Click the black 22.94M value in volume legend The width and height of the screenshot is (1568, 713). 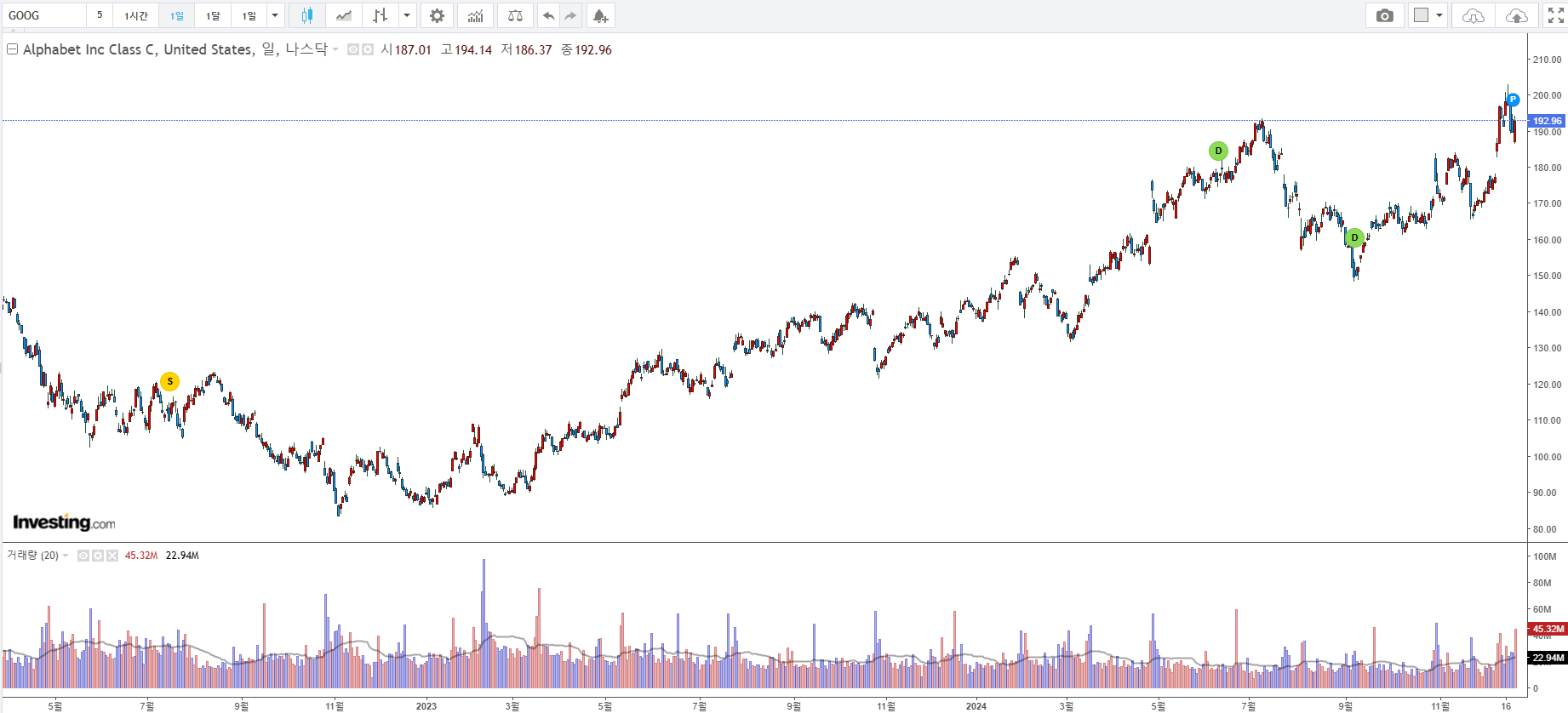point(182,556)
